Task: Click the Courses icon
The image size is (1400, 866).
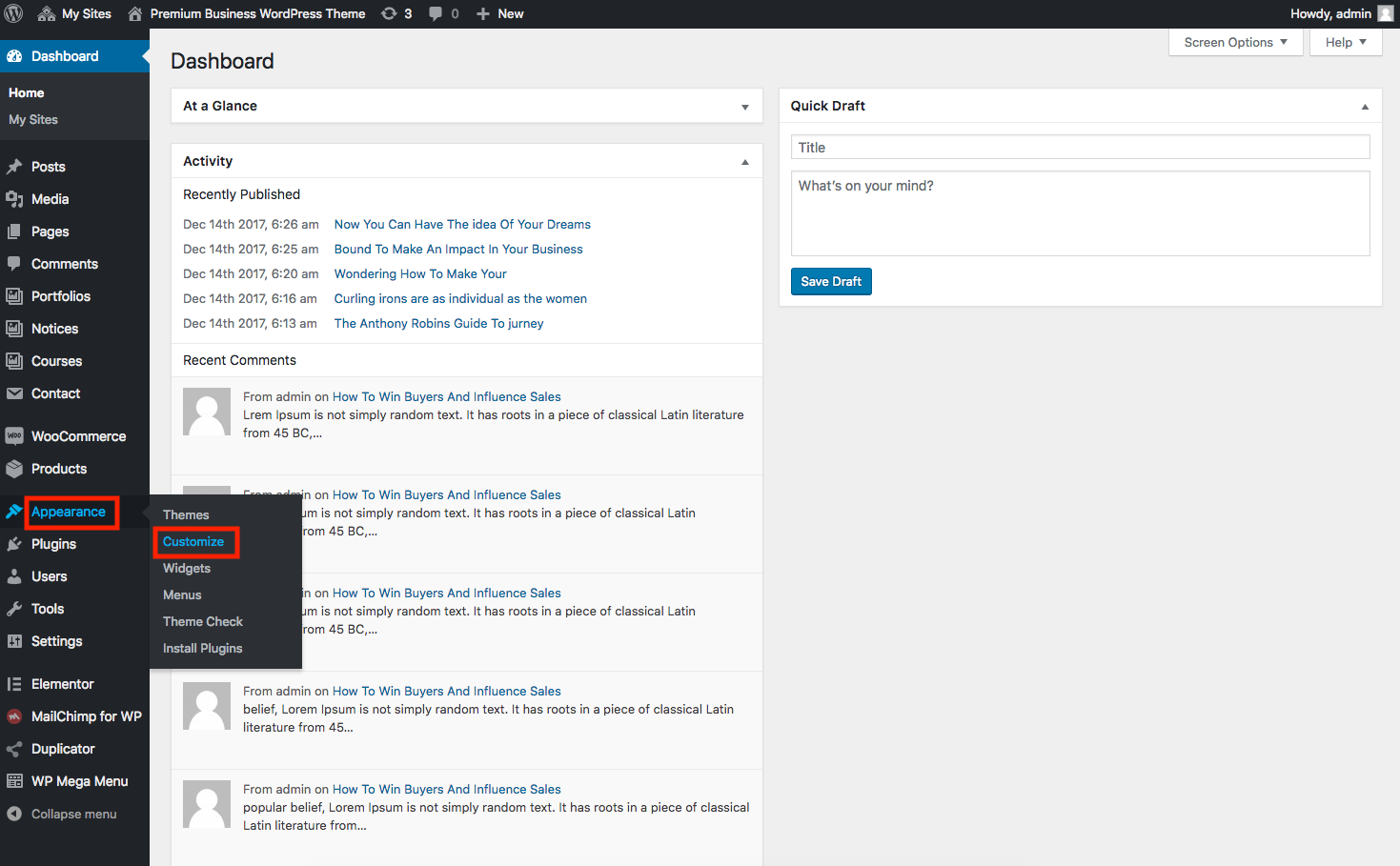Action: [14, 361]
